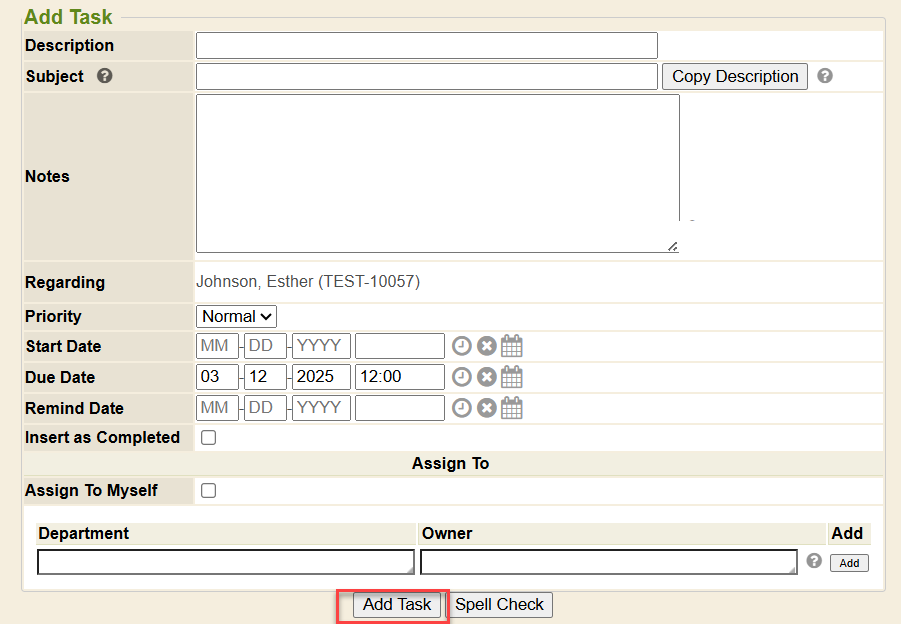901x624 pixels.
Task: Click the Copy Description button
Action: [x=735, y=77]
